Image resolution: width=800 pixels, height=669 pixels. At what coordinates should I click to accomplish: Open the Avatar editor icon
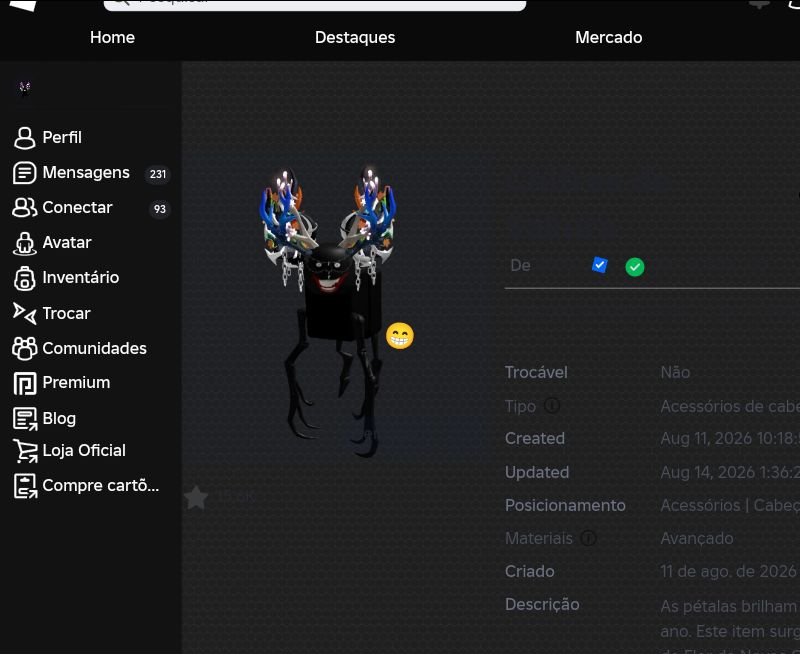click(24, 243)
